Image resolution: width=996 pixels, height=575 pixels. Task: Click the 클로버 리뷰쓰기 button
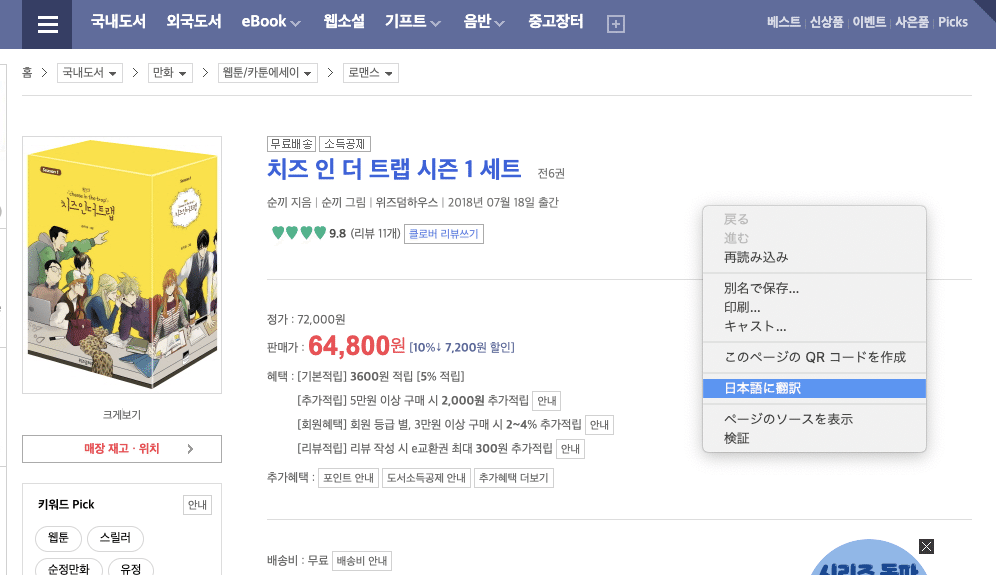(443, 234)
